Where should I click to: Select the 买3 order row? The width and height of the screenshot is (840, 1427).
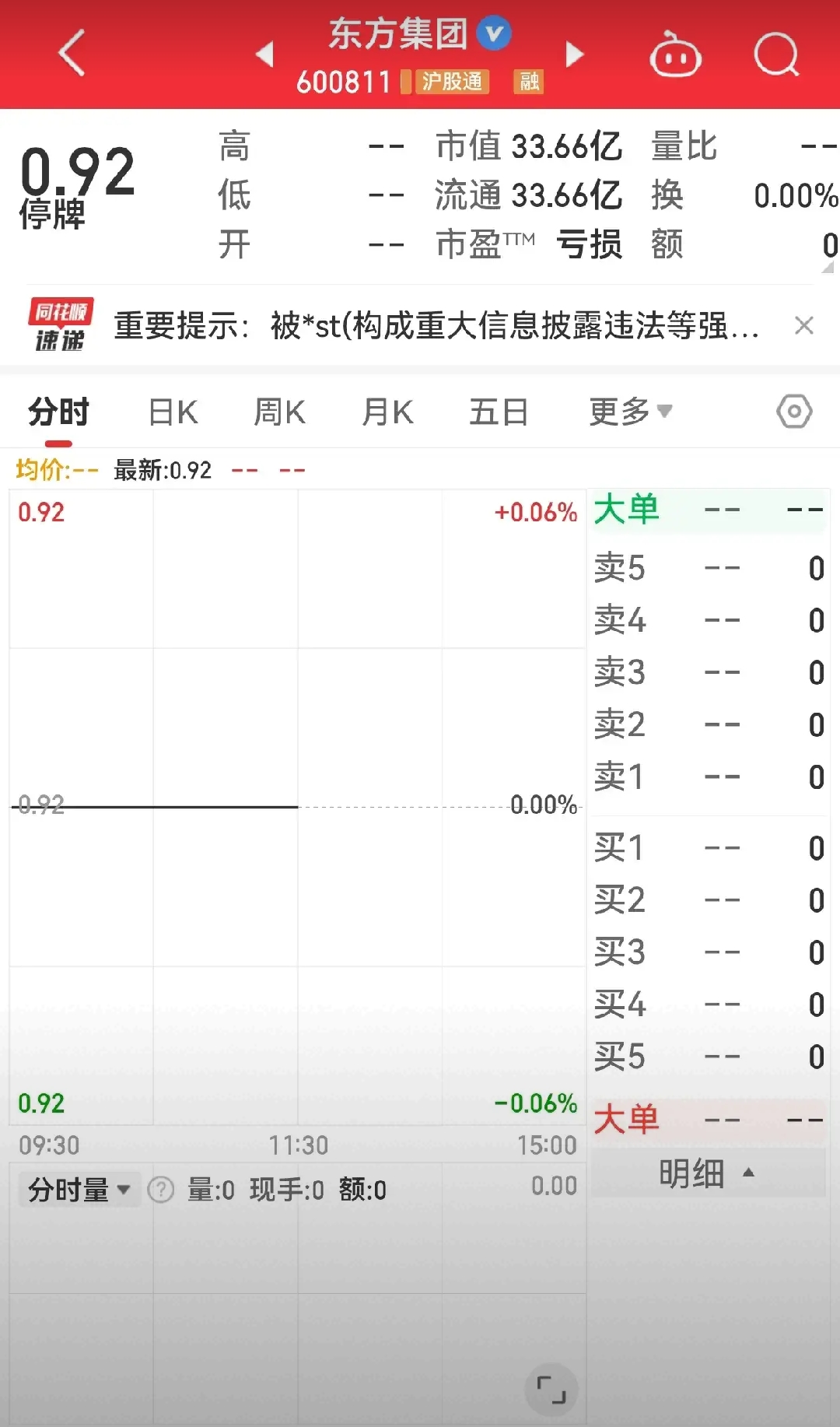point(709,952)
